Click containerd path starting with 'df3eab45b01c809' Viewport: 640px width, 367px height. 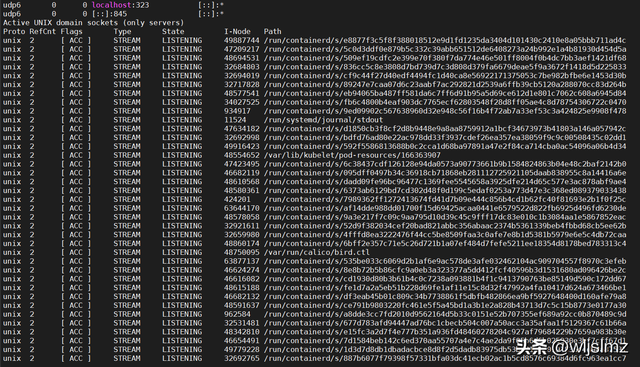click(x=445, y=296)
